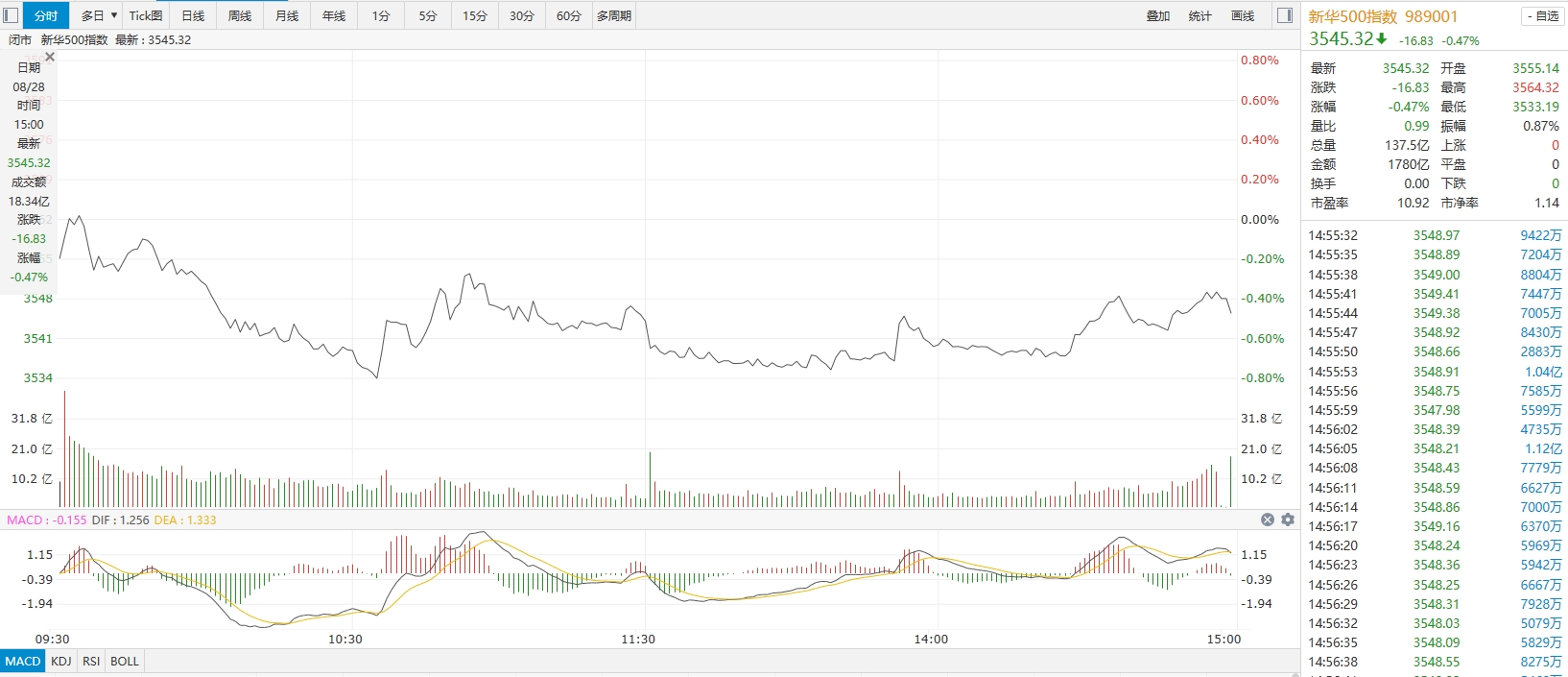Screen dimensions: 1568x677
Task: Open the 多周期 multi-period view
Action: pyautogui.click(x=614, y=15)
